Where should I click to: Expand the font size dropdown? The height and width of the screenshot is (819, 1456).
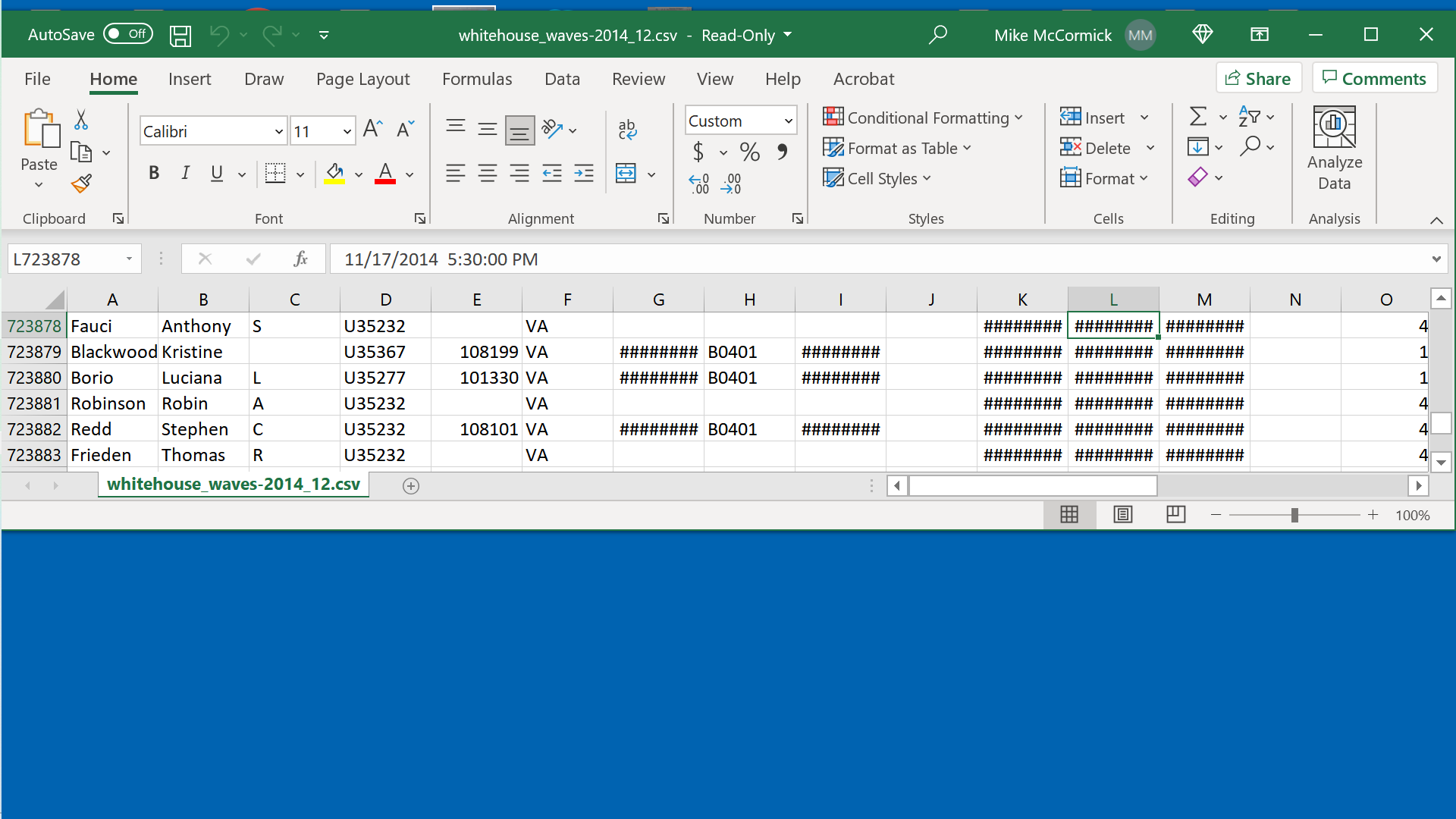[347, 132]
